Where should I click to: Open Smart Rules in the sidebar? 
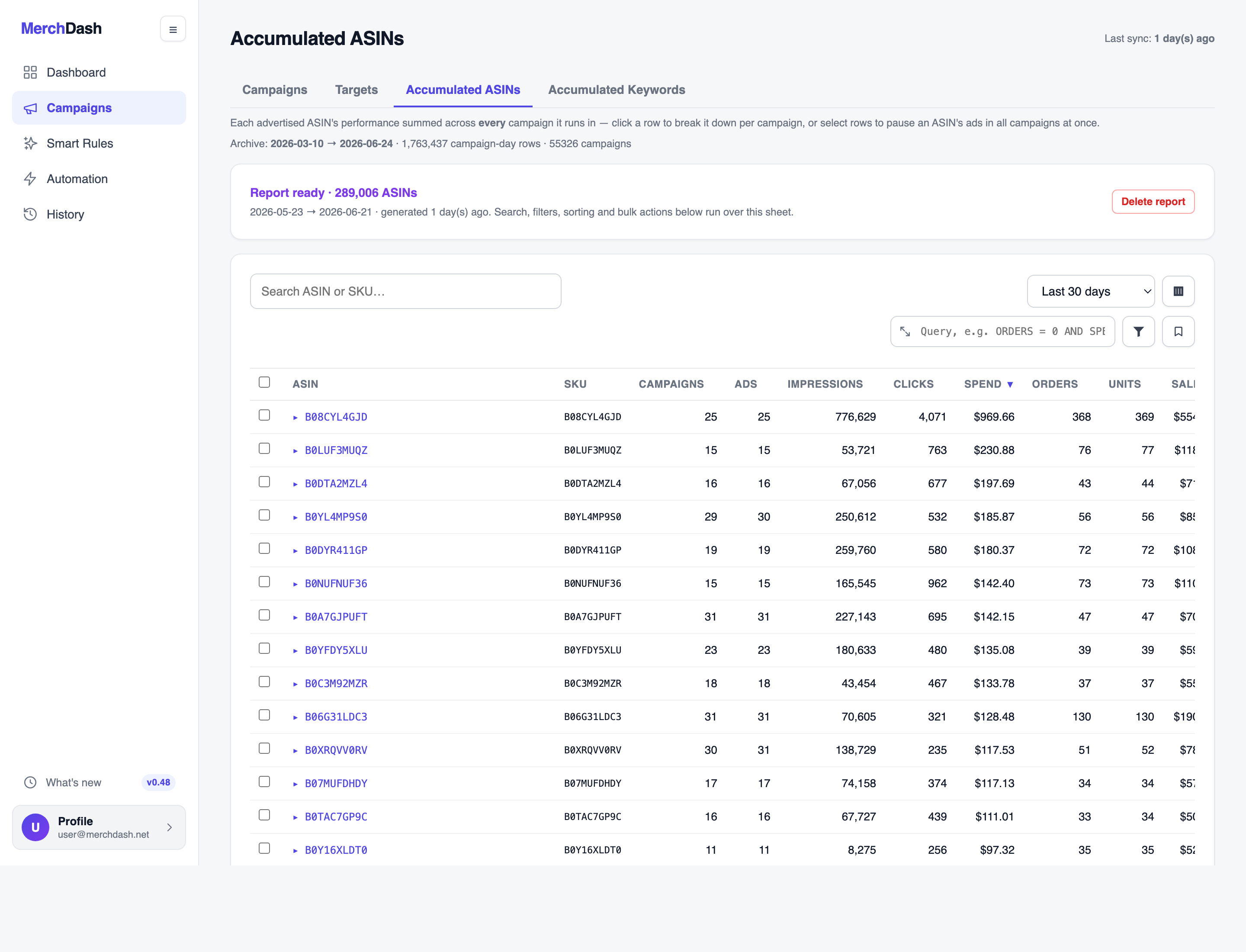pyautogui.click(x=99, y=143)
